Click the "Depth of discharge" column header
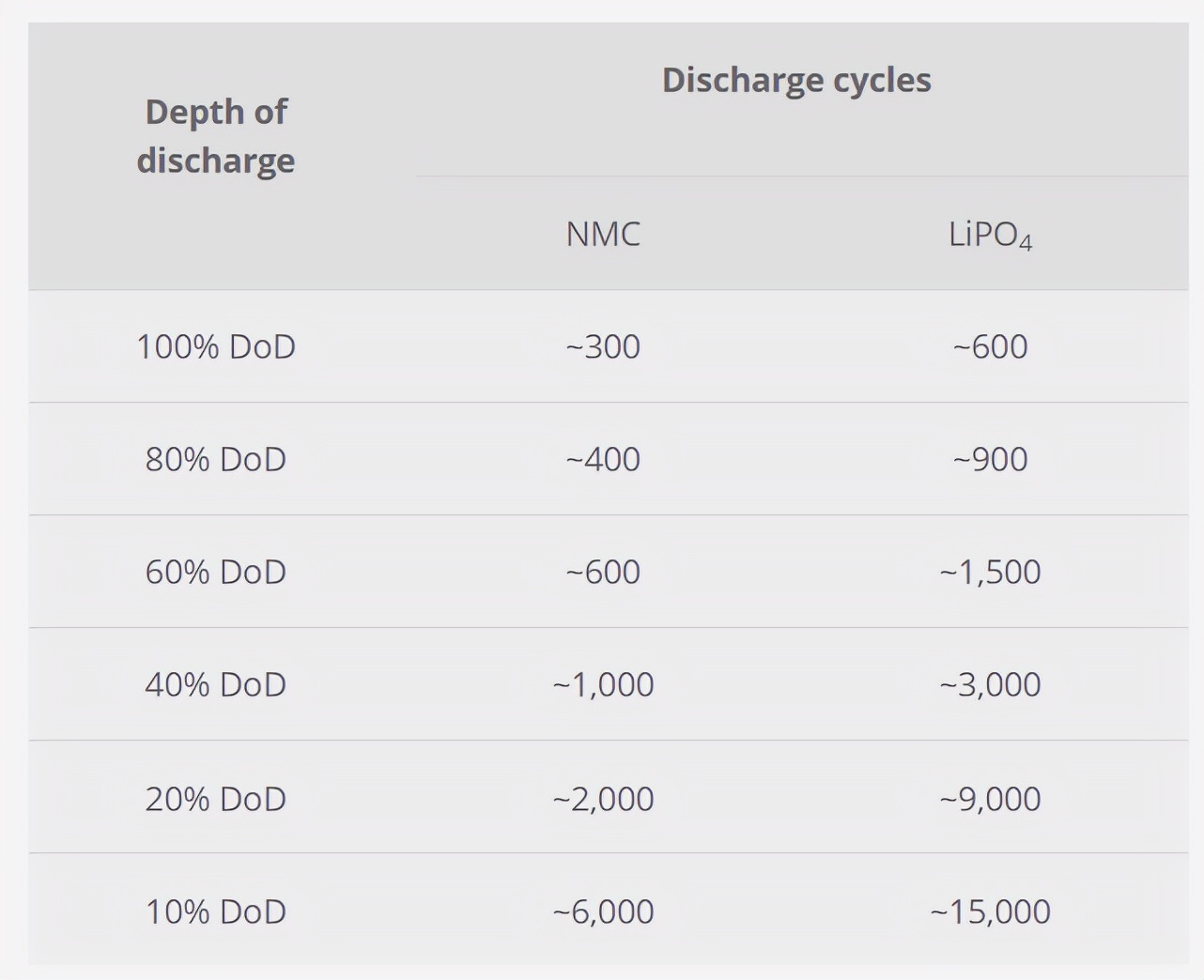Image resolution: width=1204 pixels, height=980 pixels. [x=216, y=136]
